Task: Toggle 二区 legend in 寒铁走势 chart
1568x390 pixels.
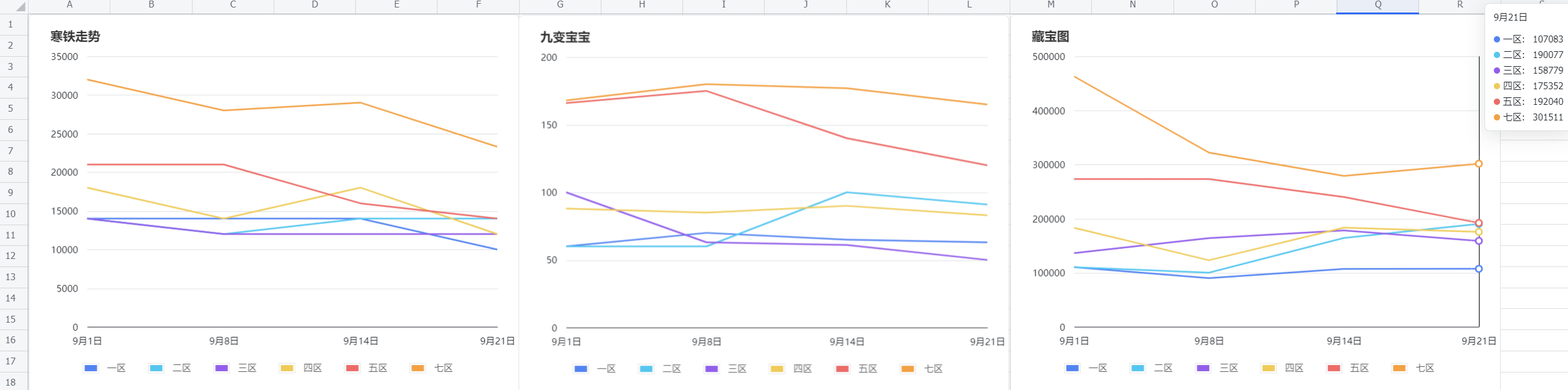Action: click(170, 368)
